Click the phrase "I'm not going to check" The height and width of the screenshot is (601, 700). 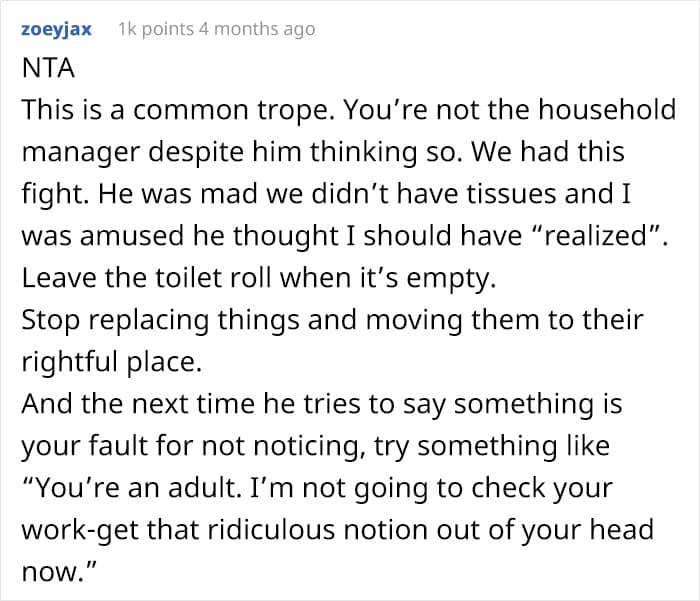440,490
